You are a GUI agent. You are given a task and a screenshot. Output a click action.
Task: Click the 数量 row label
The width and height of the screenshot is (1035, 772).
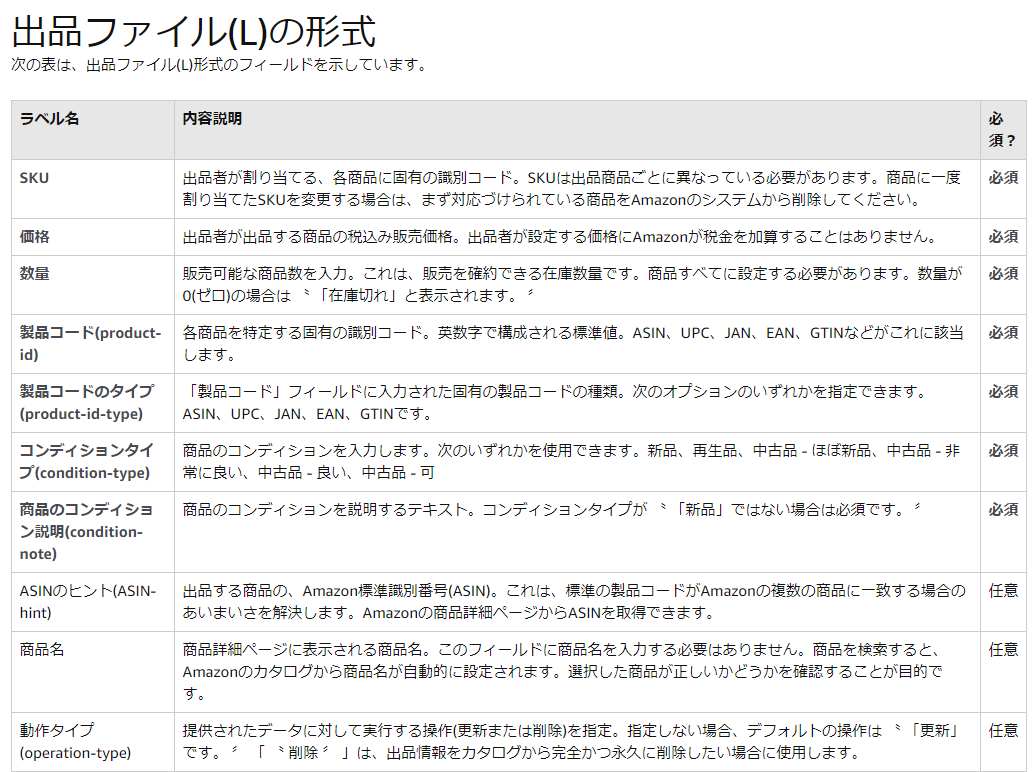[35, 273]
